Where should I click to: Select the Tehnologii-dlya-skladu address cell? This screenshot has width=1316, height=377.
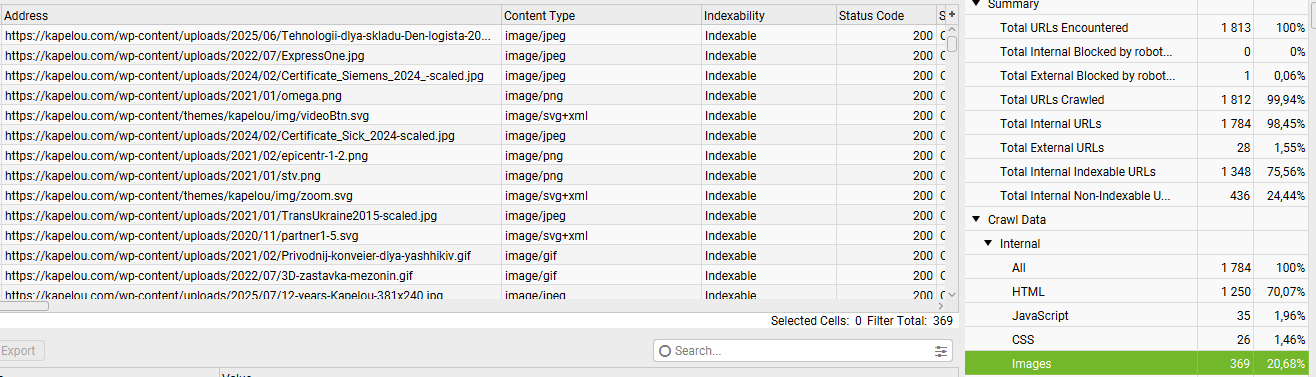(x=250, y=35)
